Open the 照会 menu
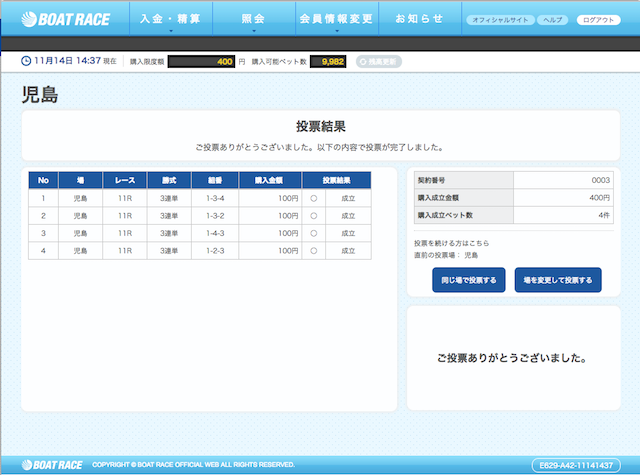Viewport: 640px width, 475px height. (x=253, y=19)
